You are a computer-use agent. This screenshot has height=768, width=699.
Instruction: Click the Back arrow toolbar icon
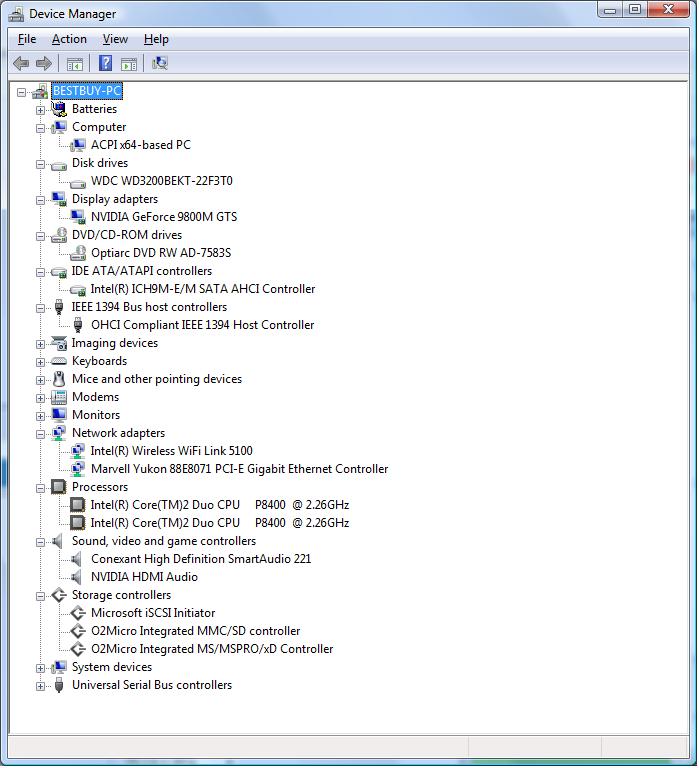pyautogui.click(x=21, y=63)
